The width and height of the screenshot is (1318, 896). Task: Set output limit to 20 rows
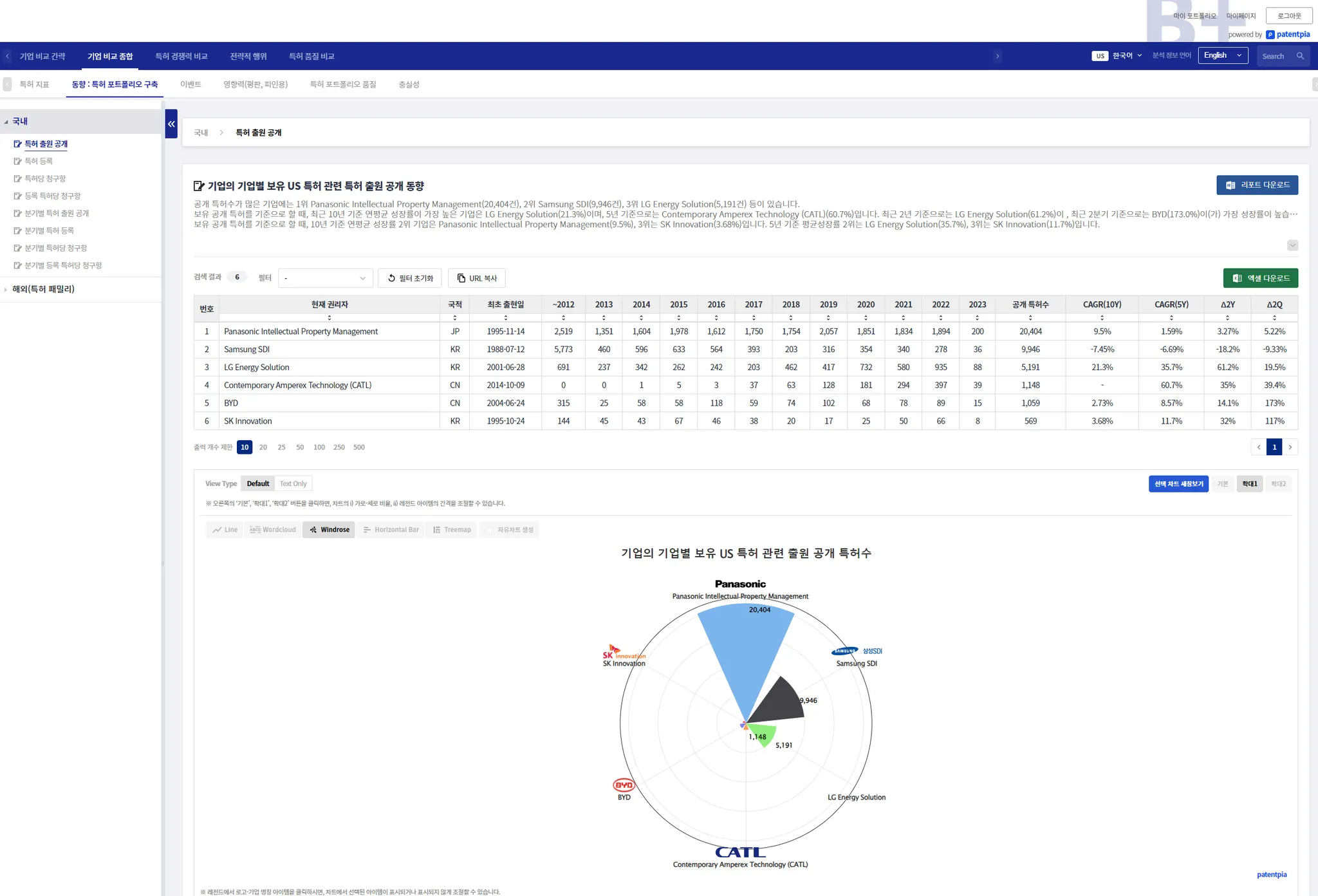[263, 447]
